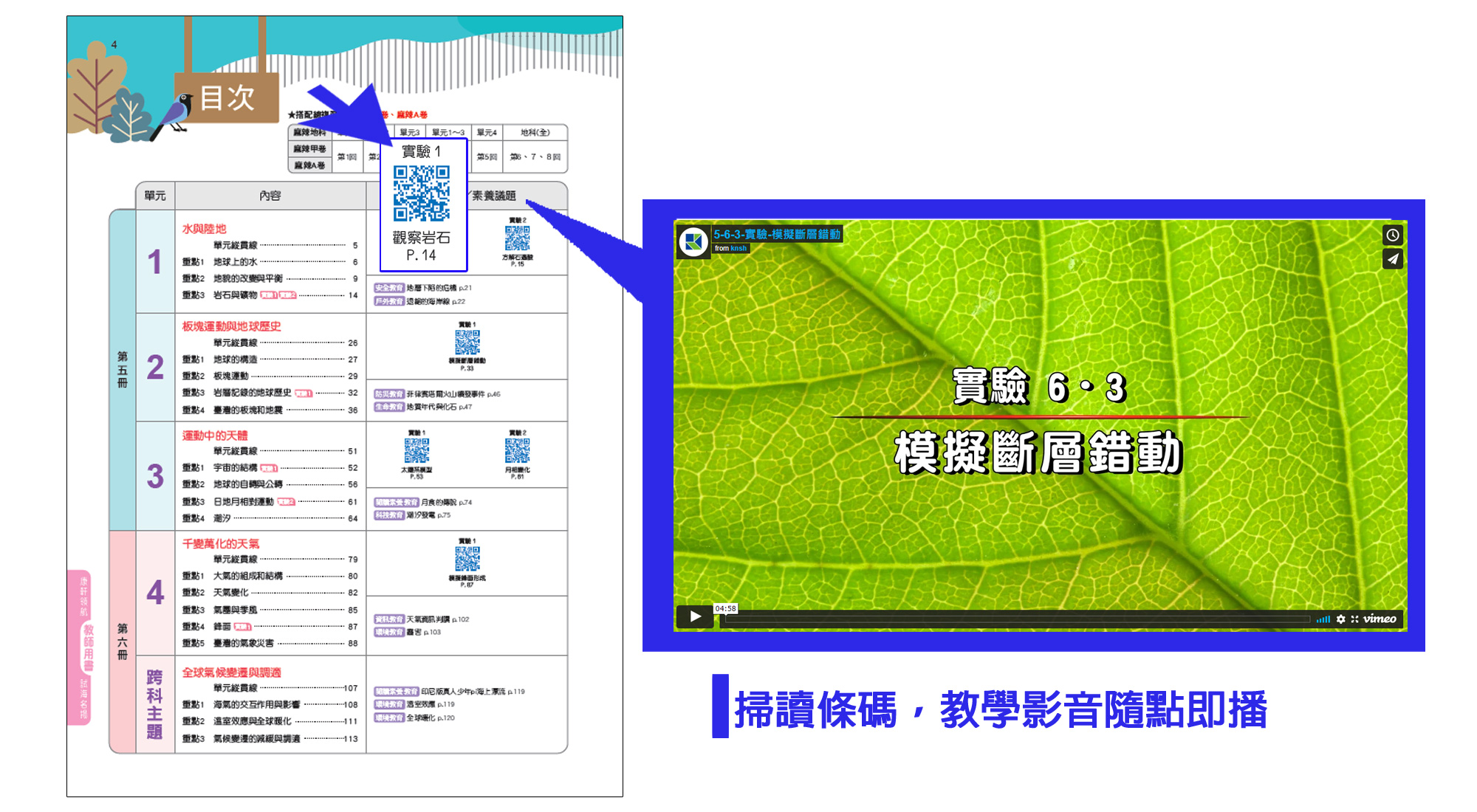Screen dimensions: 1477x812
Task: Click the 日地月相對運動 row
Action: (x=270, y=502)
